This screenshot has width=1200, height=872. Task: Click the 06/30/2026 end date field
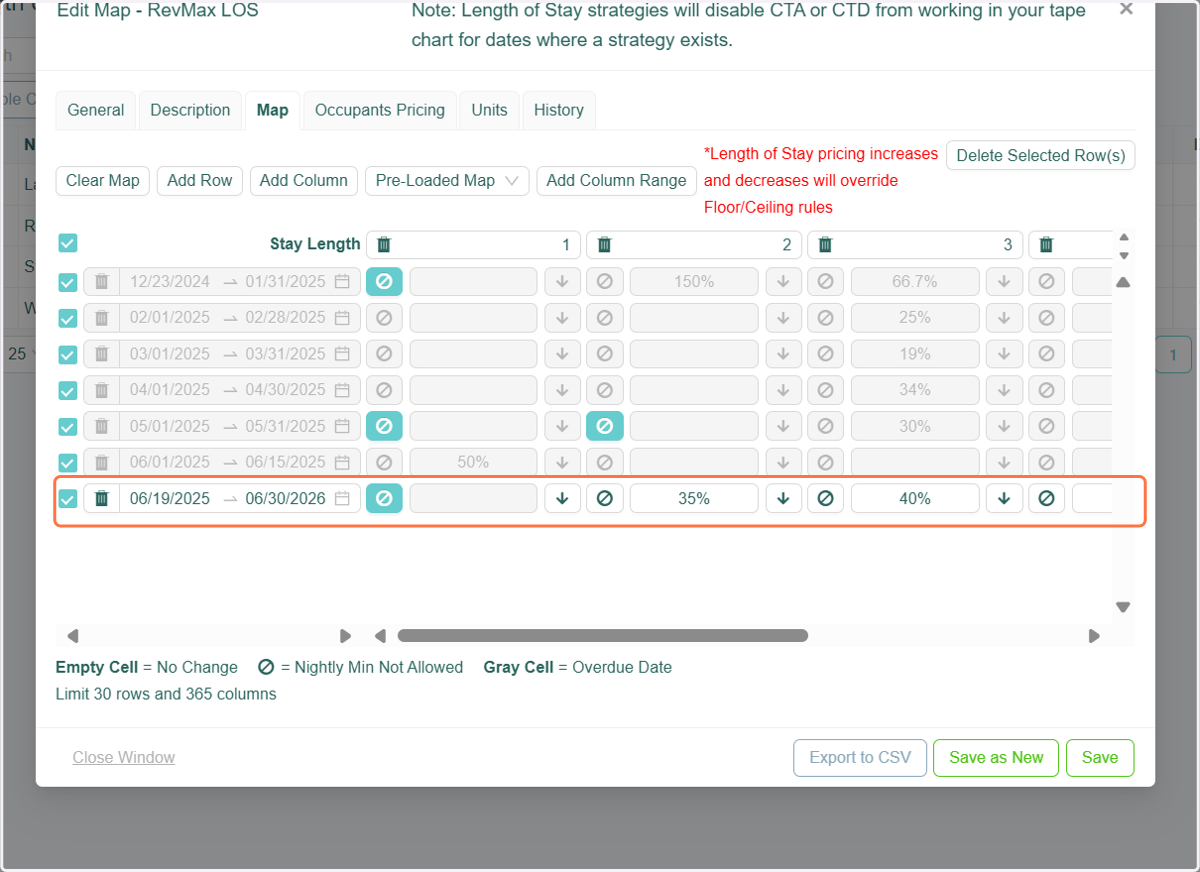coord(285,498)
